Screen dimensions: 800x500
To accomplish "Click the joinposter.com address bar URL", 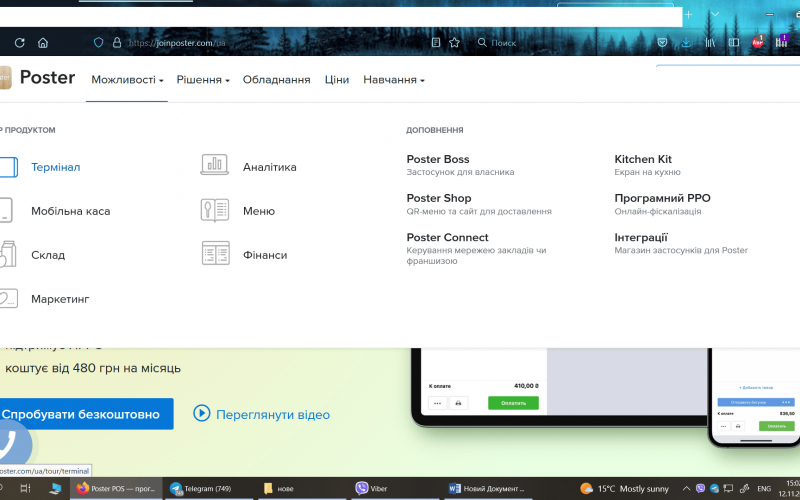I will [x=177, y=43].
